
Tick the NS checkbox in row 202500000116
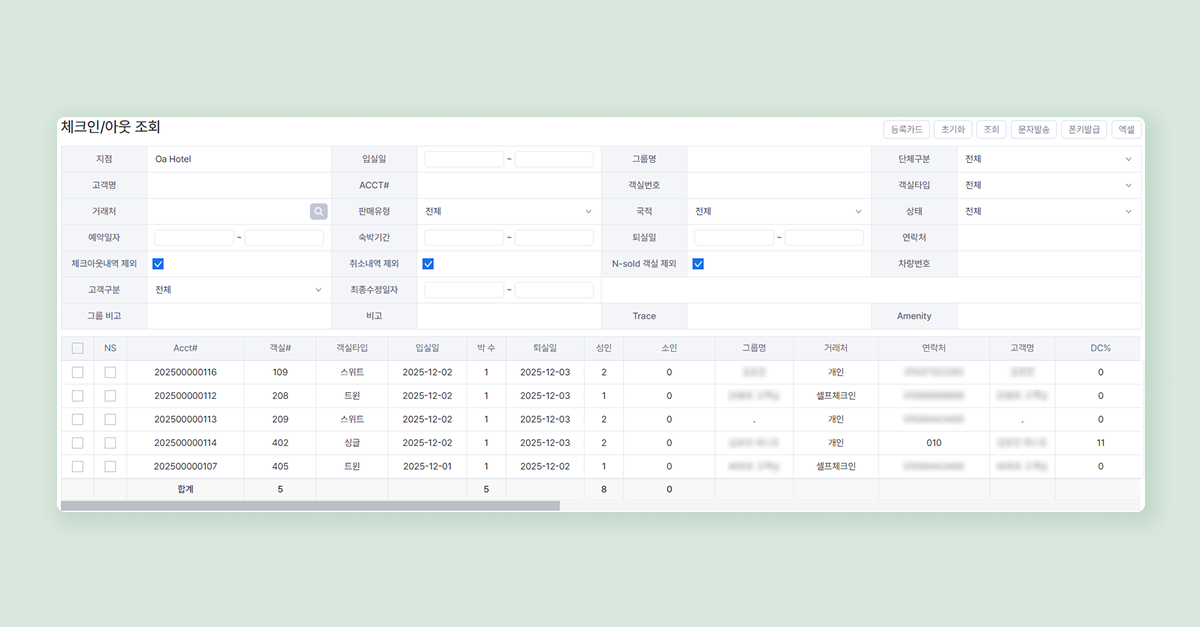[110, 372]
